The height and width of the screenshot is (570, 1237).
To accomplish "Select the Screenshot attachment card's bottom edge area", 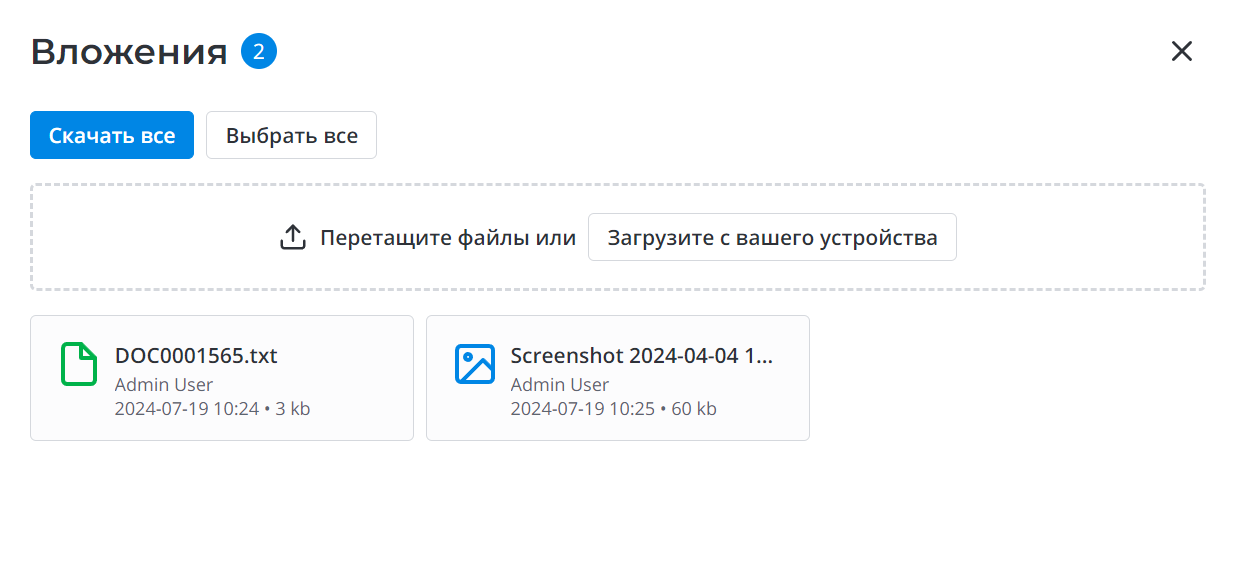I will (x=617, y=430).
